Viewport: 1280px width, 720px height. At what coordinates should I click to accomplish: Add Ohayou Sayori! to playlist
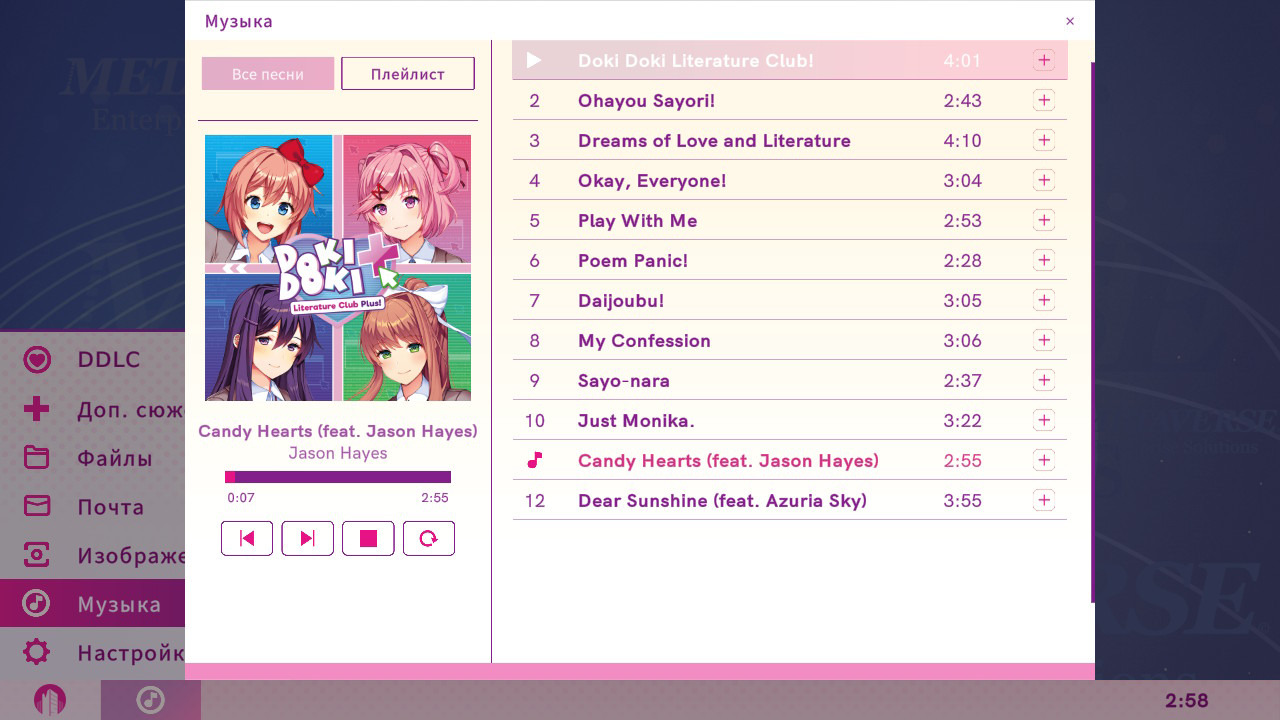(1043, 100)
